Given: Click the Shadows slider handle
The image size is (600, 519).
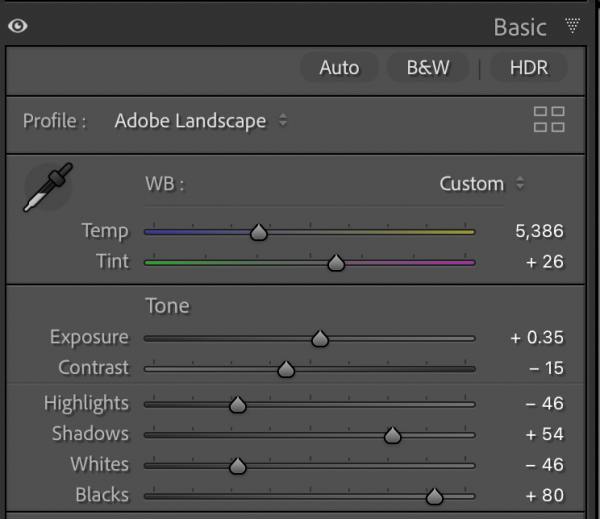Looking at the screenshot, I should [392, 435].
